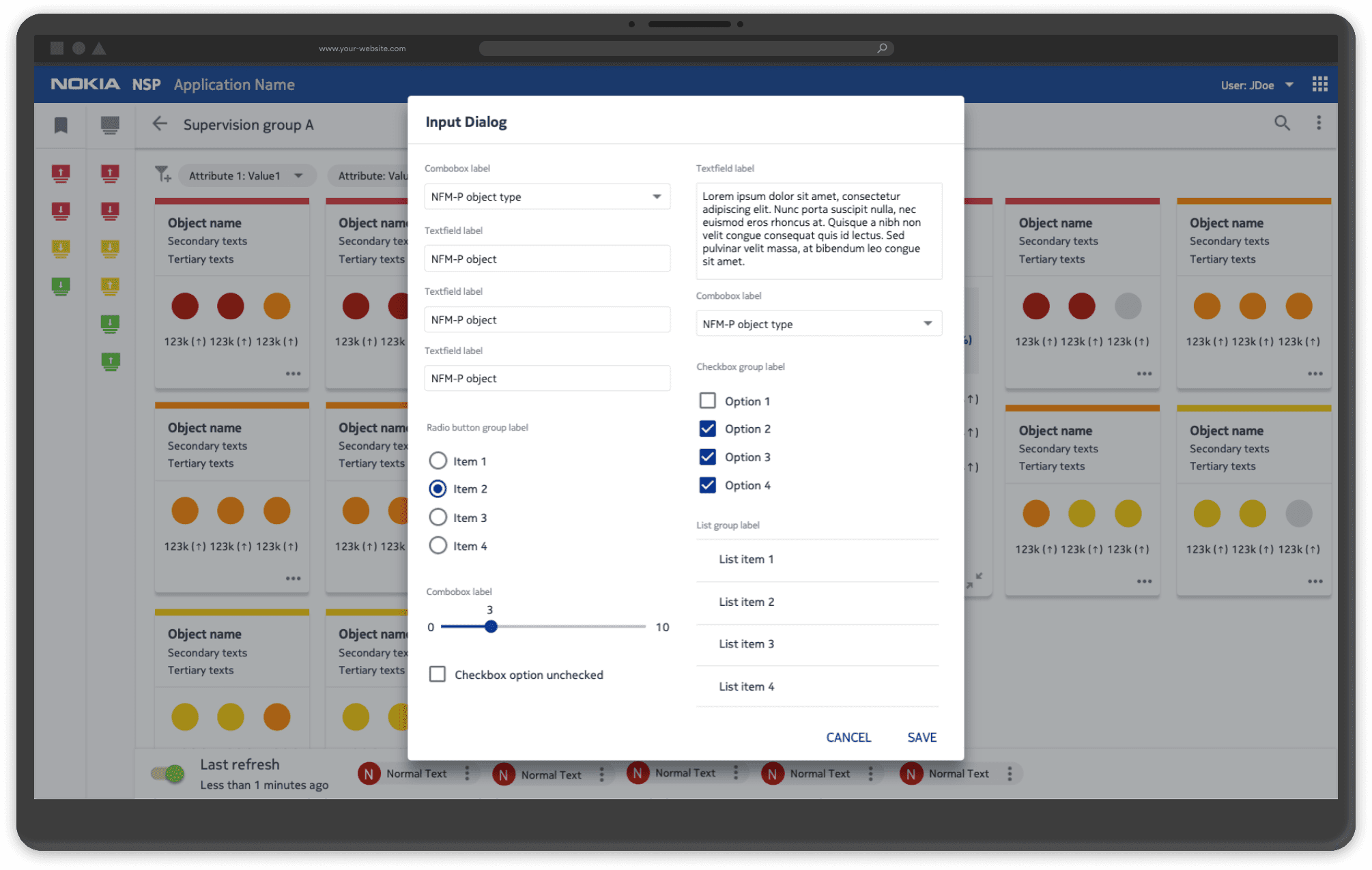This screenshot has width=1372, height=870.
Task: Open the overflow menu on first Object name card
Action: point(293,373)
